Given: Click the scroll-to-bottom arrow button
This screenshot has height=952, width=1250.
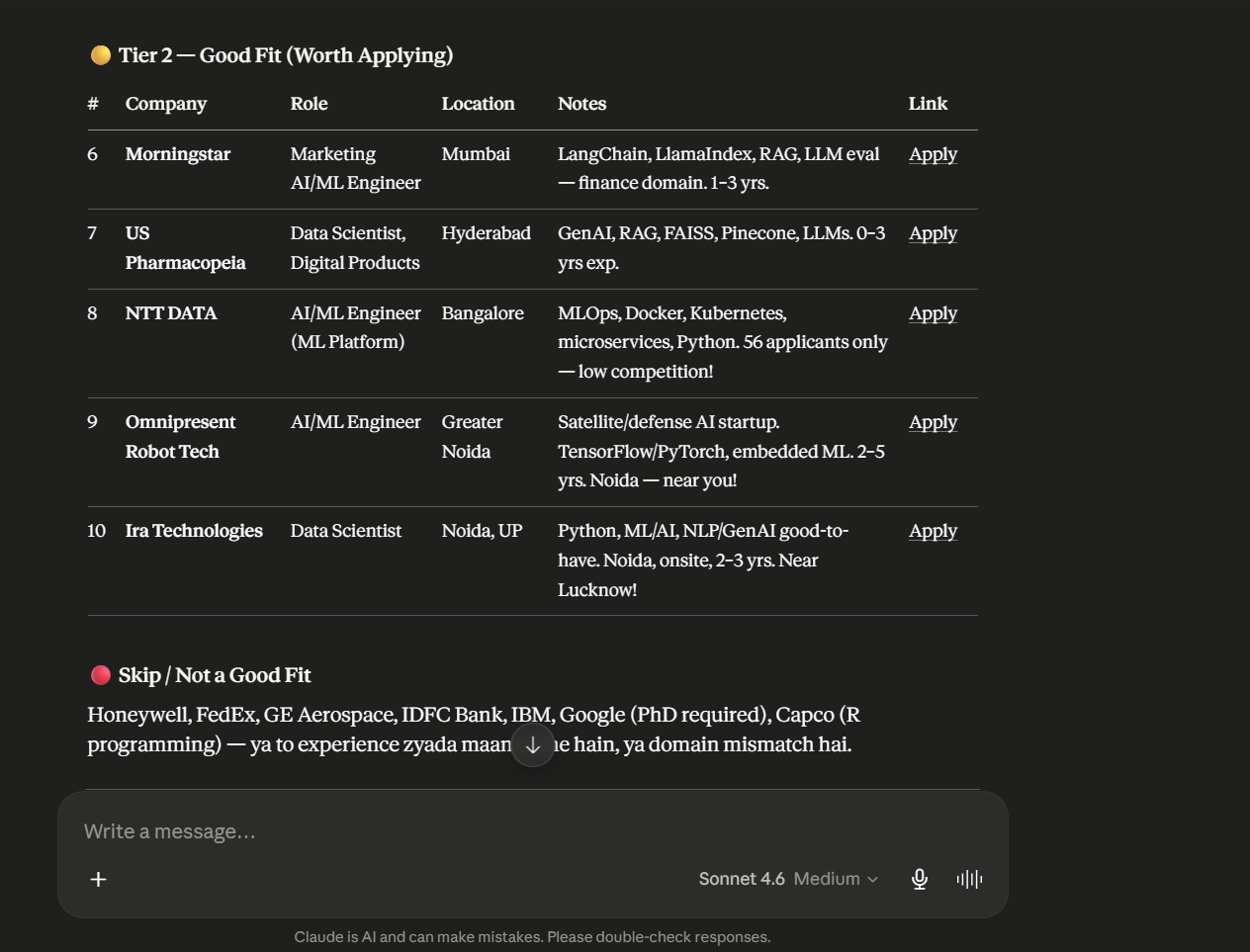Looking at the screenshot, I should pos(532,744).
